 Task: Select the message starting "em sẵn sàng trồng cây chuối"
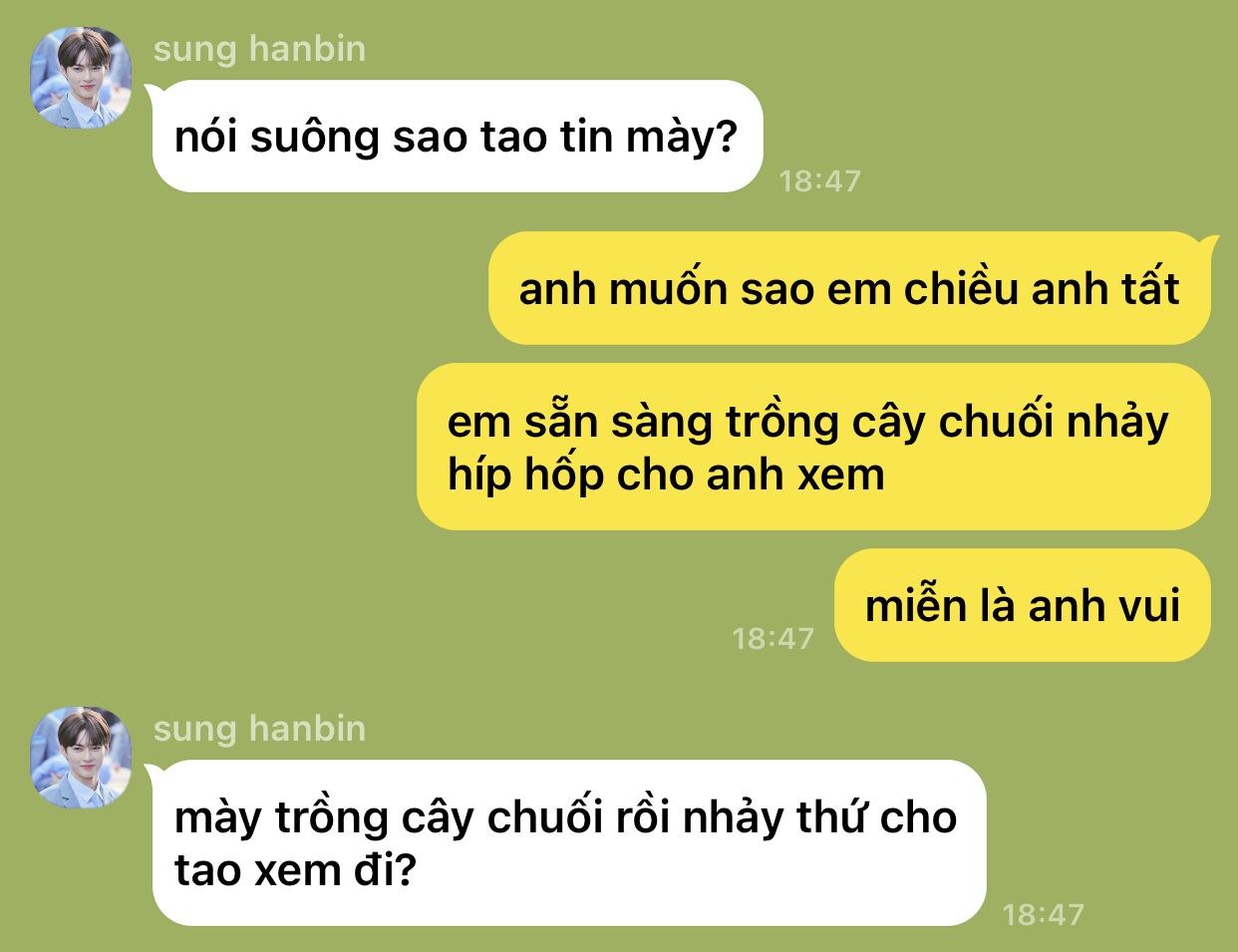(x=813, y=447)
